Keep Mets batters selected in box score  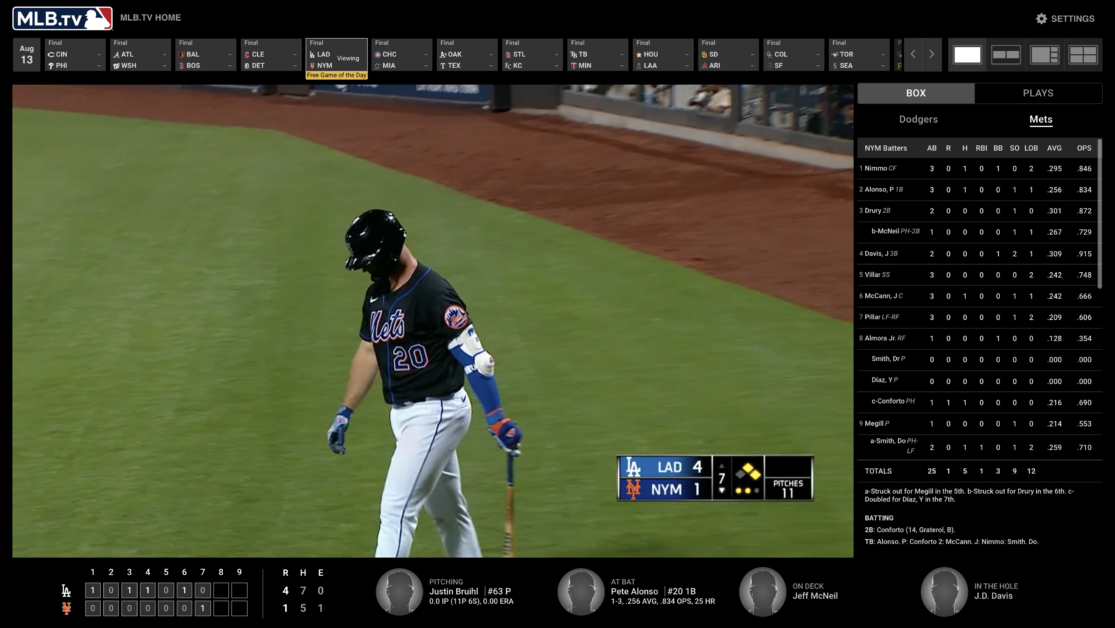pyautogui.click(x=1040, y=118)
